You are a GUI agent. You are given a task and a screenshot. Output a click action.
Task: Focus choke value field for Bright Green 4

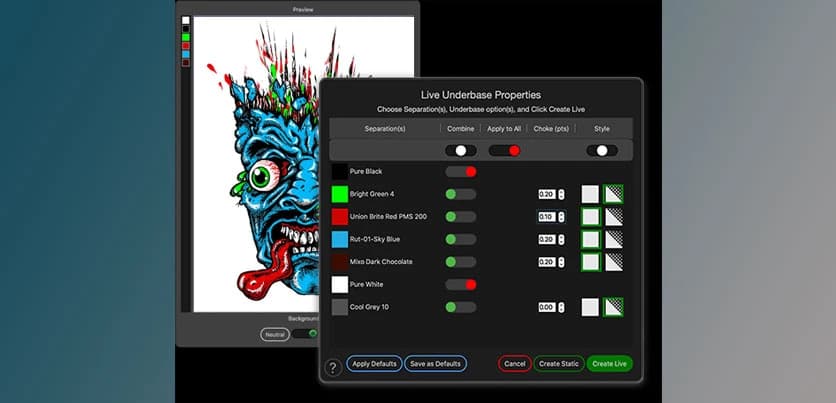point(546,194)
